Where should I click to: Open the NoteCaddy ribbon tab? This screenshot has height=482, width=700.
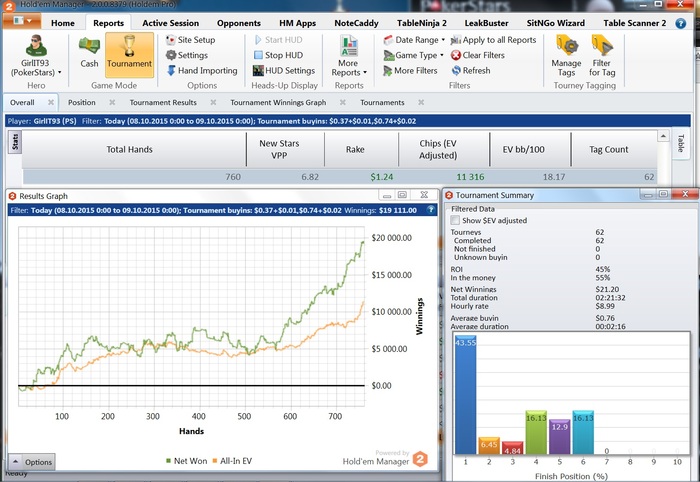click(x=356, y=23)
